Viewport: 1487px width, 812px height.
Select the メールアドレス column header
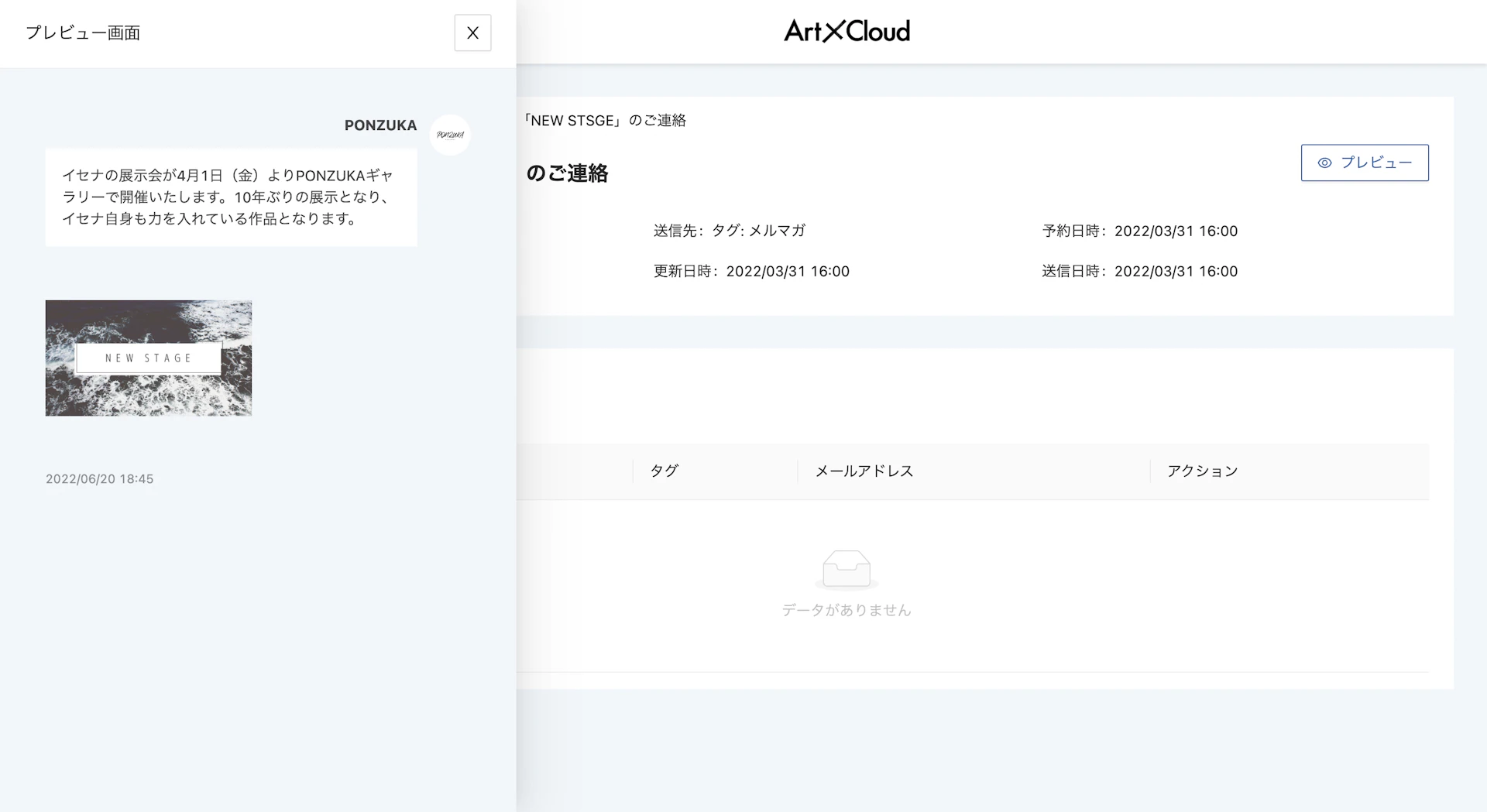click(864, 471)
